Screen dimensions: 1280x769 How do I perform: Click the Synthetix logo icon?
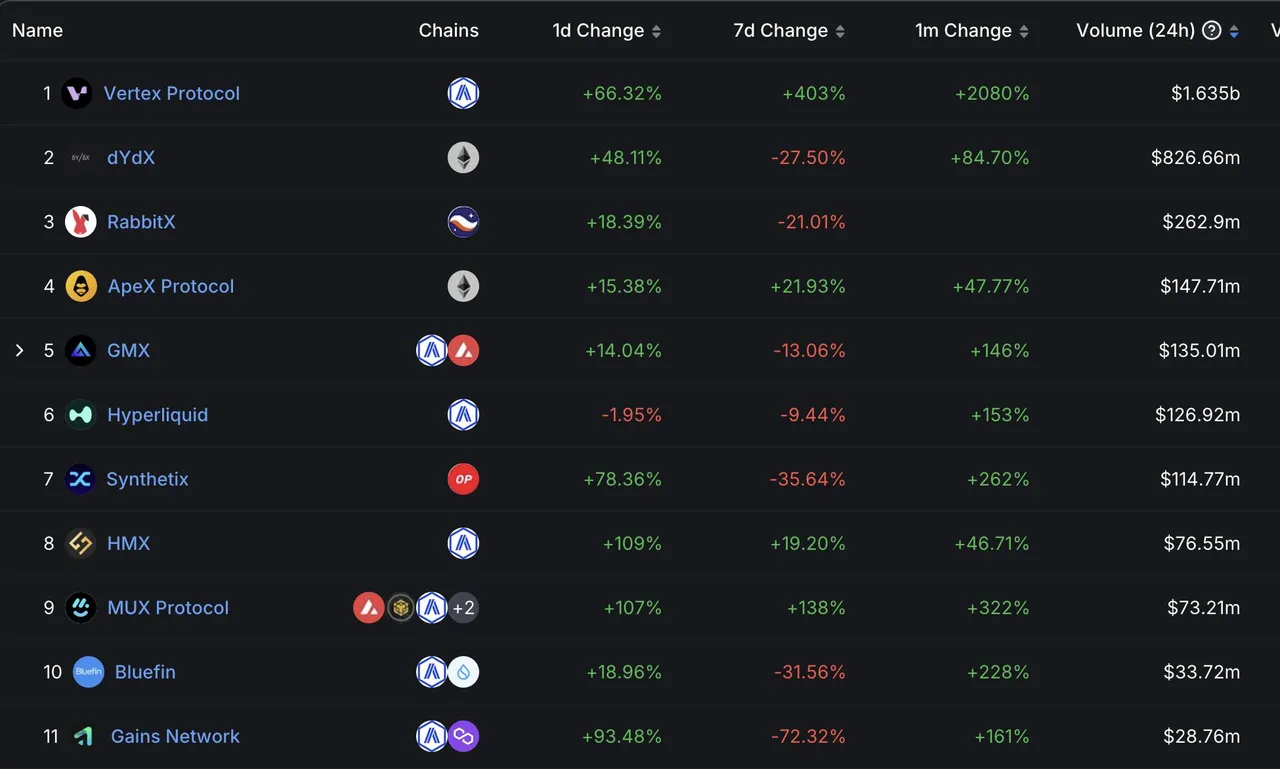tap(79, 479)
